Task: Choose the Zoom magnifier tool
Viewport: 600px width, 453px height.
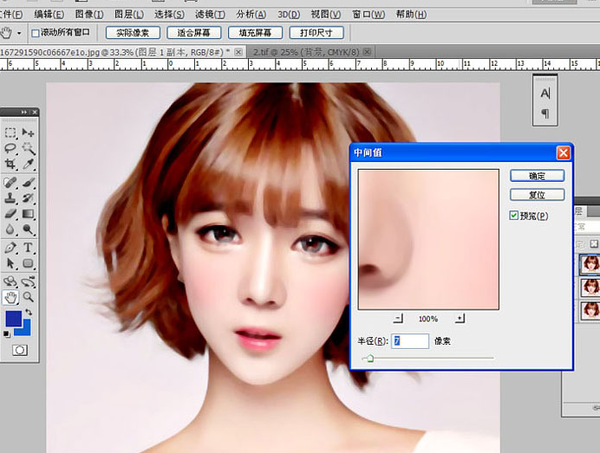Action: click(28, 297)
